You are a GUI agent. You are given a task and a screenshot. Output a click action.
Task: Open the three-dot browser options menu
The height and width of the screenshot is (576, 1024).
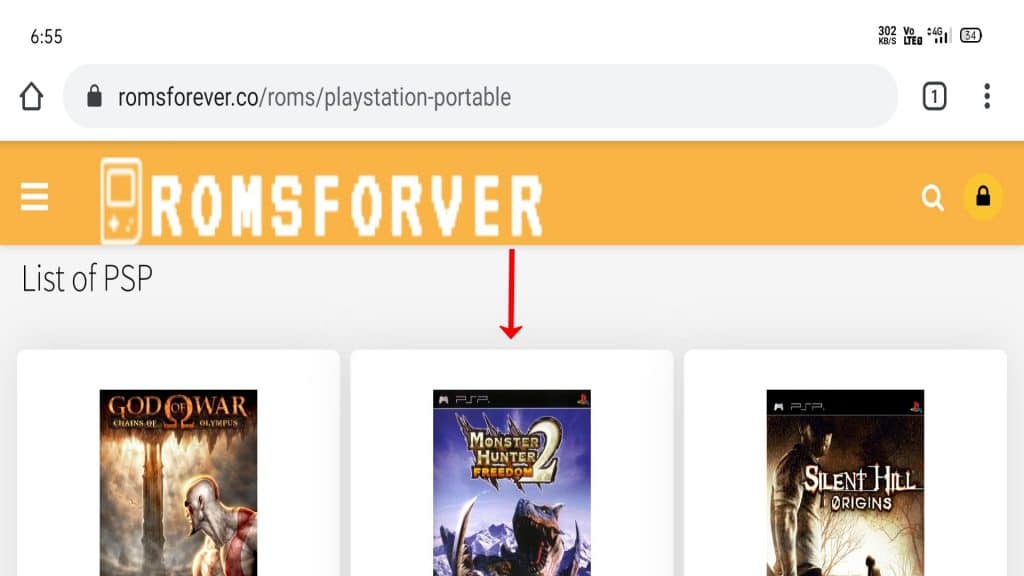pyautogui.click(x=987, y=96)
